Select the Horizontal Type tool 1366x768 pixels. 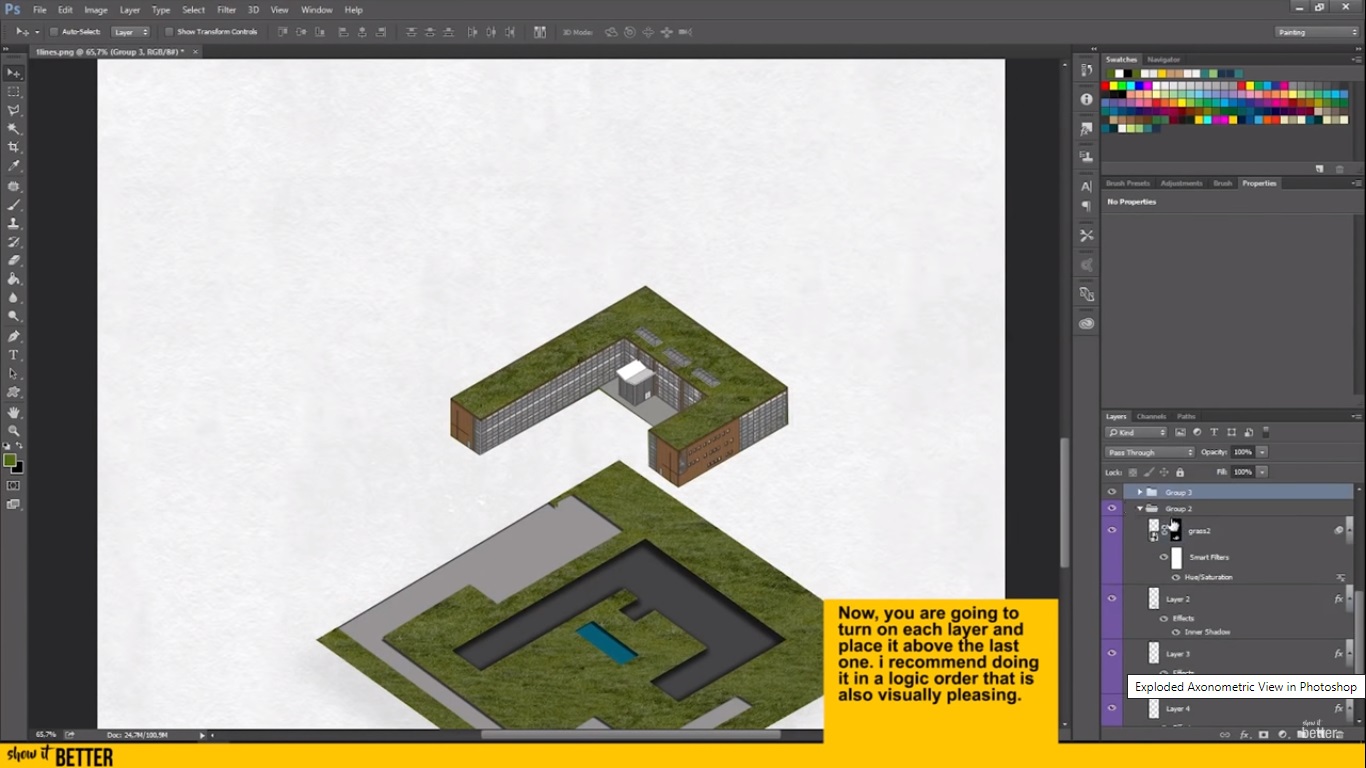pyautogui.click(x=14, y=354)
